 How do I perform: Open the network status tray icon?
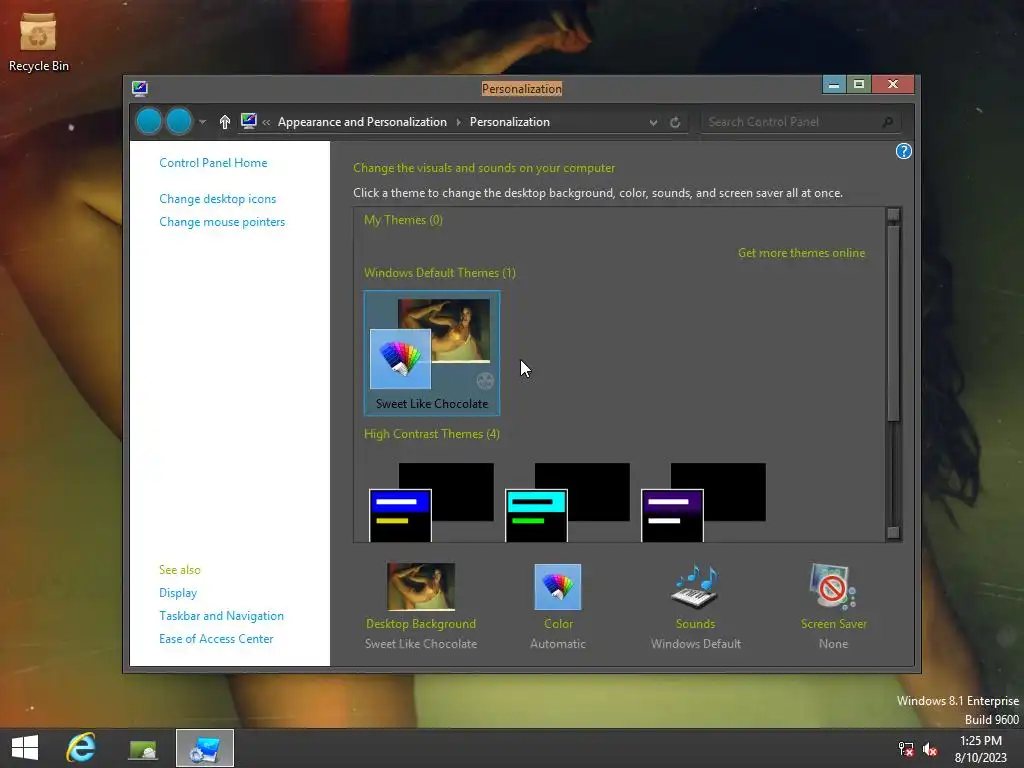tap(906, 749)
